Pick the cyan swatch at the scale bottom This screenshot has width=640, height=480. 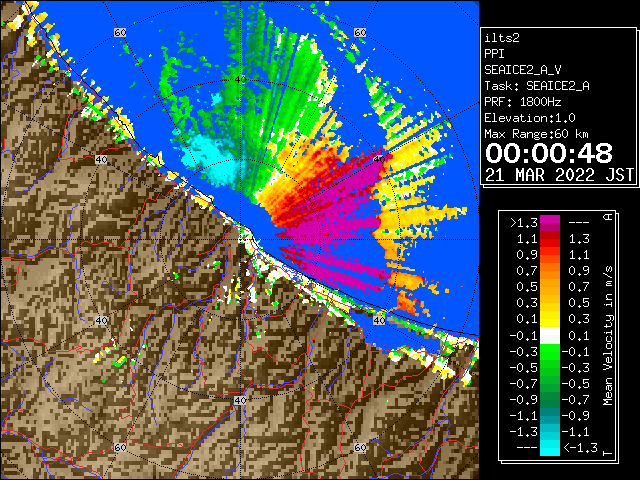pyautogui.click(x=550, y=448)
